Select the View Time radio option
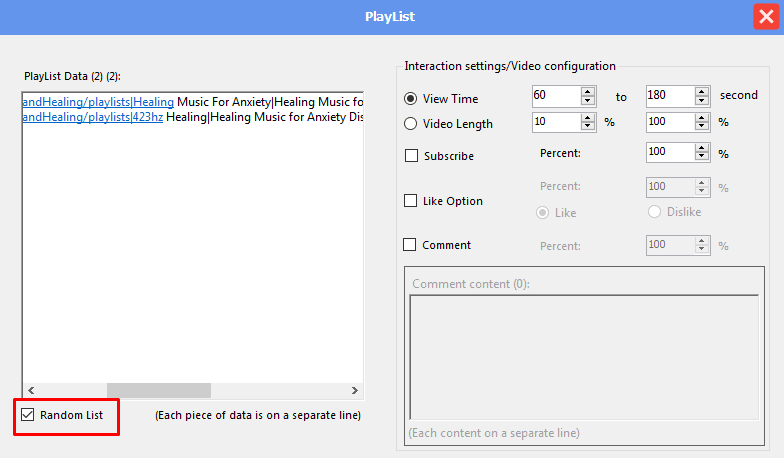 tap(410, 99)
